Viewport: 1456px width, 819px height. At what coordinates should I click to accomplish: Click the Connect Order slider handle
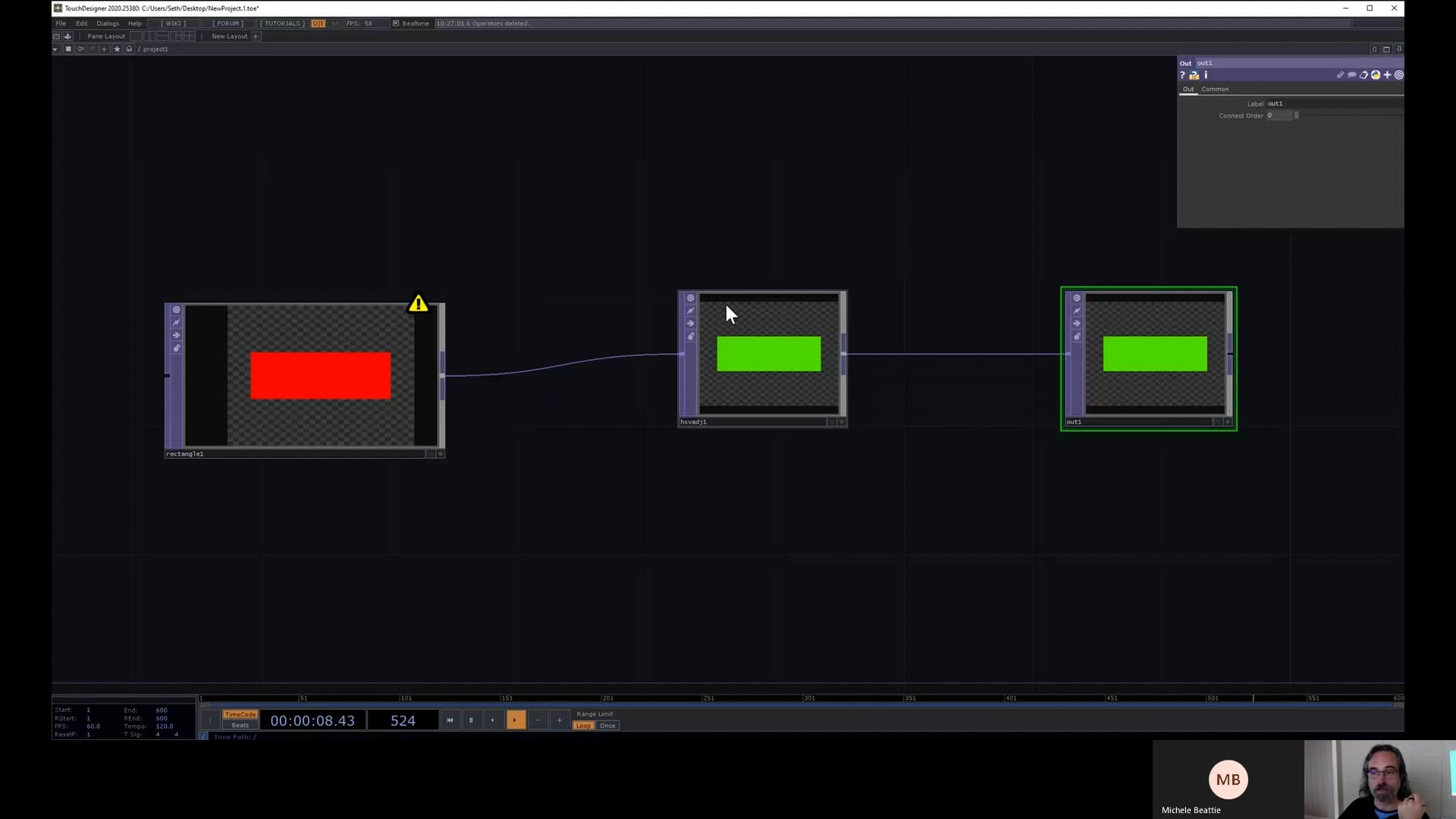pyautogui.click(x=1297, y=115)
